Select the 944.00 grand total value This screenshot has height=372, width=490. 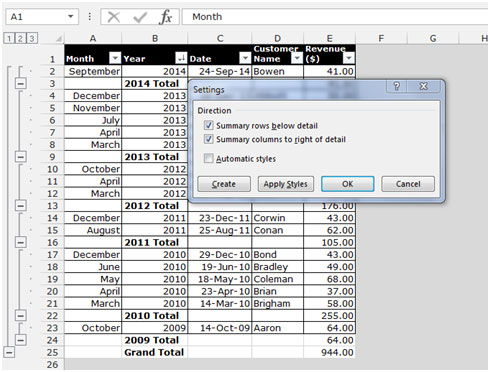click(x=329, y=352)
